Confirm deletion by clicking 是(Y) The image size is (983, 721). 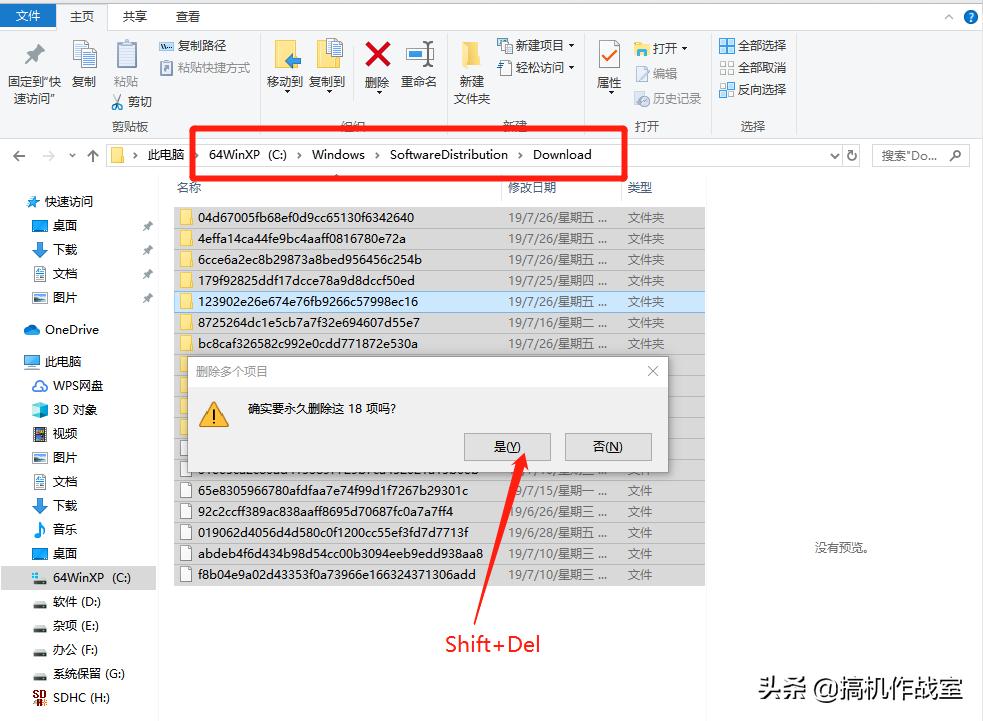point(506,446)
